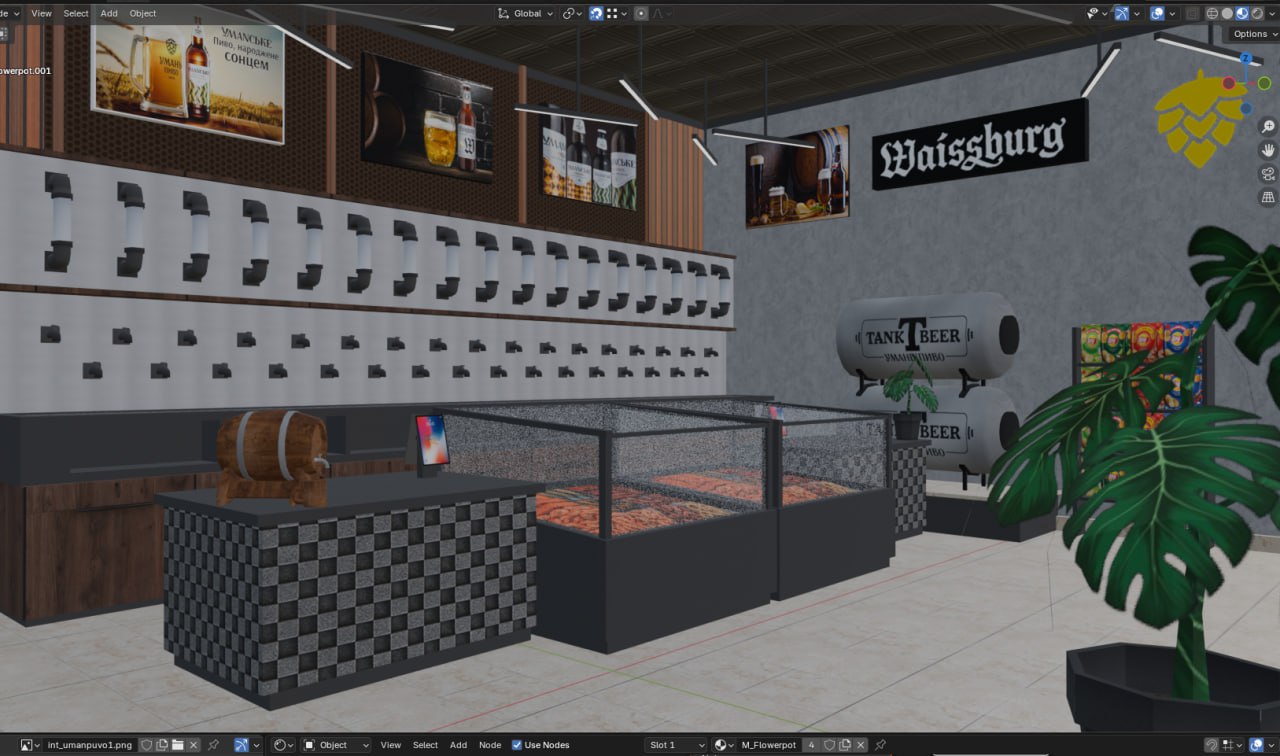This screenshot has width=1280, height=756.
Task: Toggle proportional editing in viewport header
Action: click(641, 14)
